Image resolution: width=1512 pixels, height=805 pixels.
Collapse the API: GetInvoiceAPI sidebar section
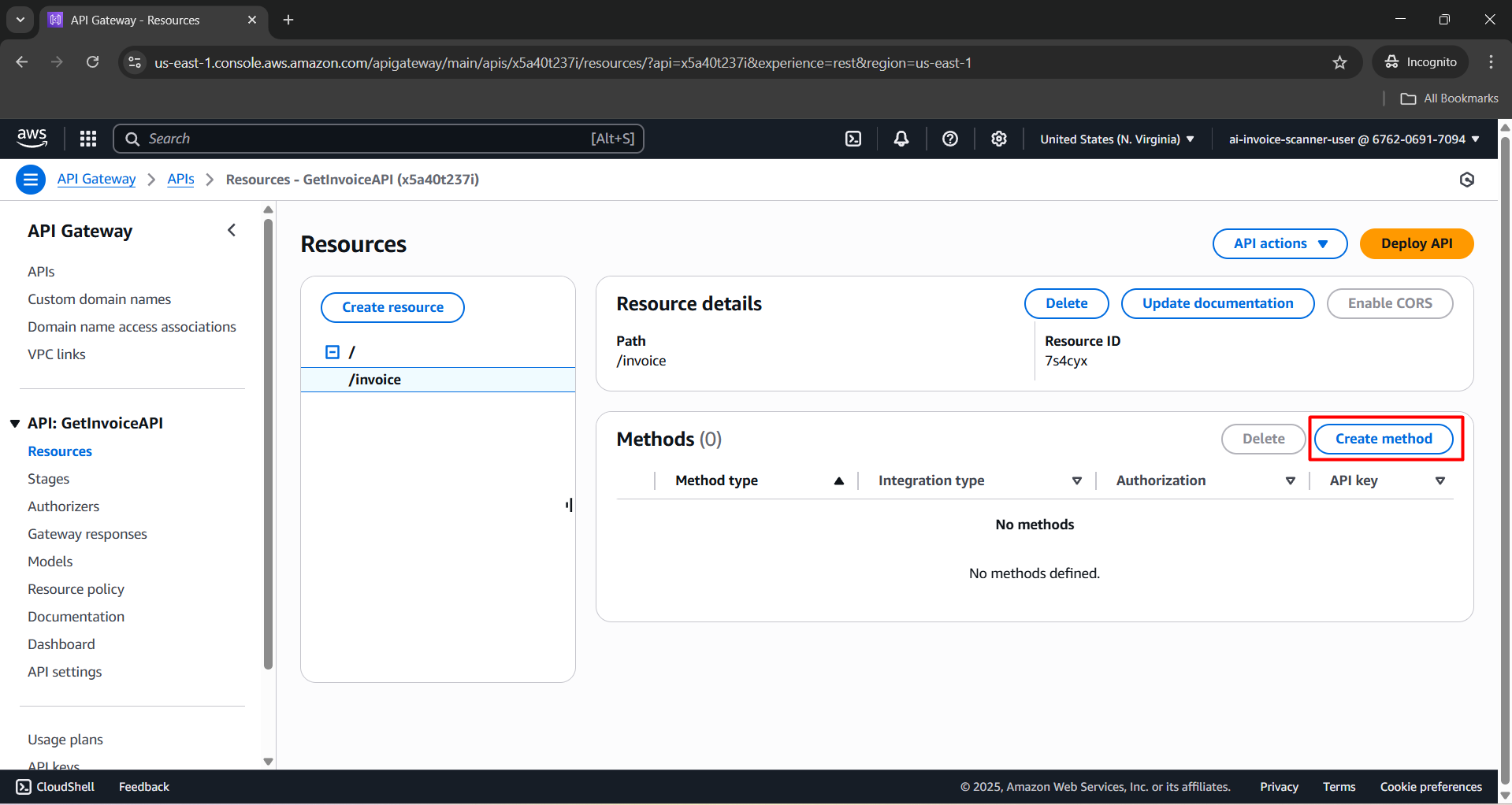15,424
